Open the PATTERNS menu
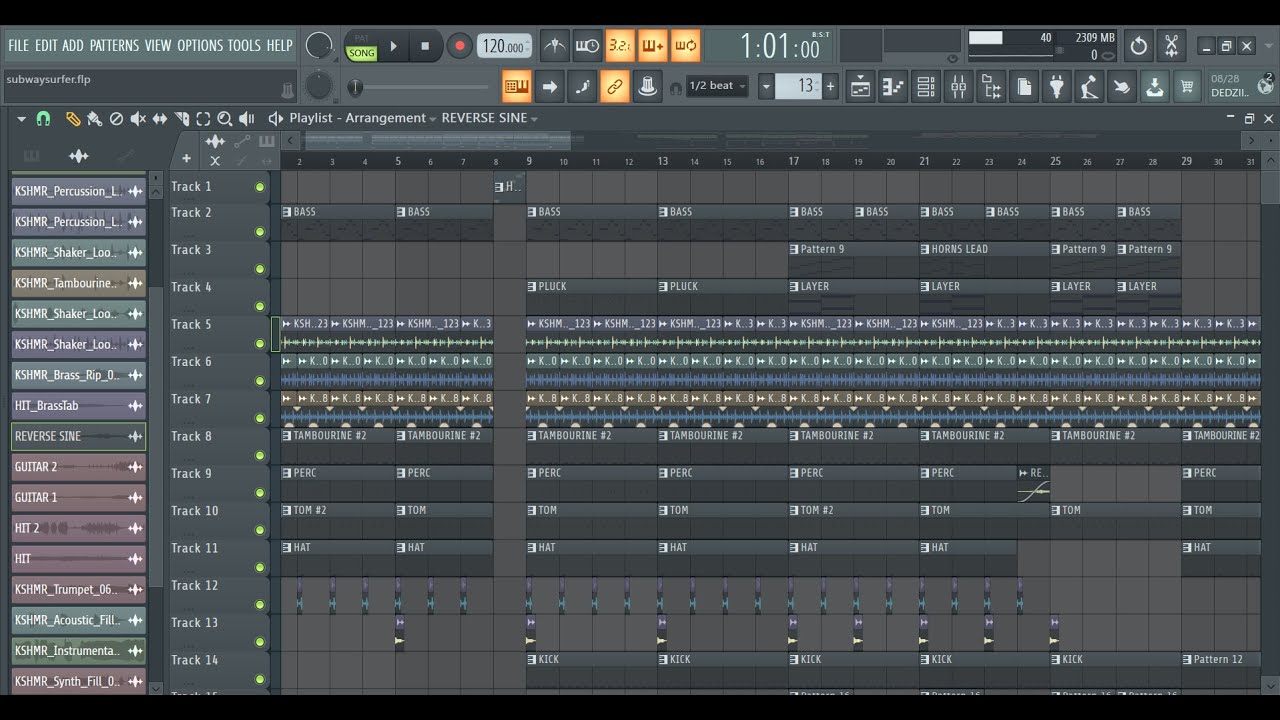The height and width of the screenshot is (720, 1280). pyautogui.click(x=114, y=45)
